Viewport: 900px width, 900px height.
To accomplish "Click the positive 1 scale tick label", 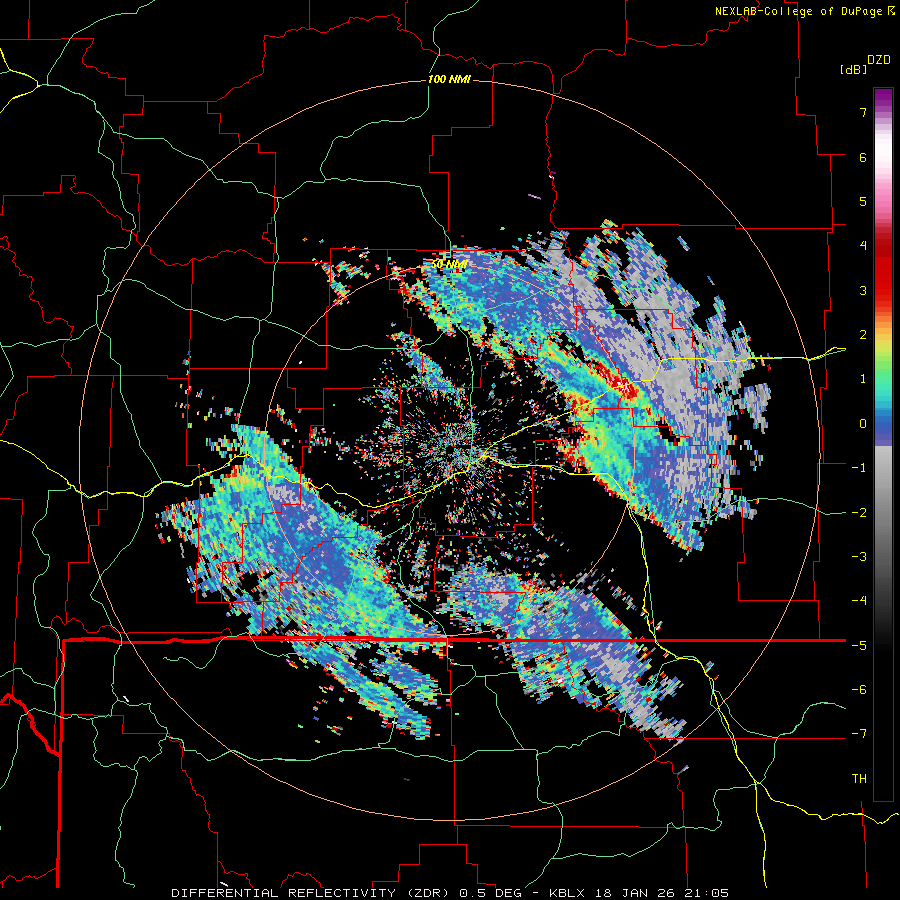I will tap(863, 379).
